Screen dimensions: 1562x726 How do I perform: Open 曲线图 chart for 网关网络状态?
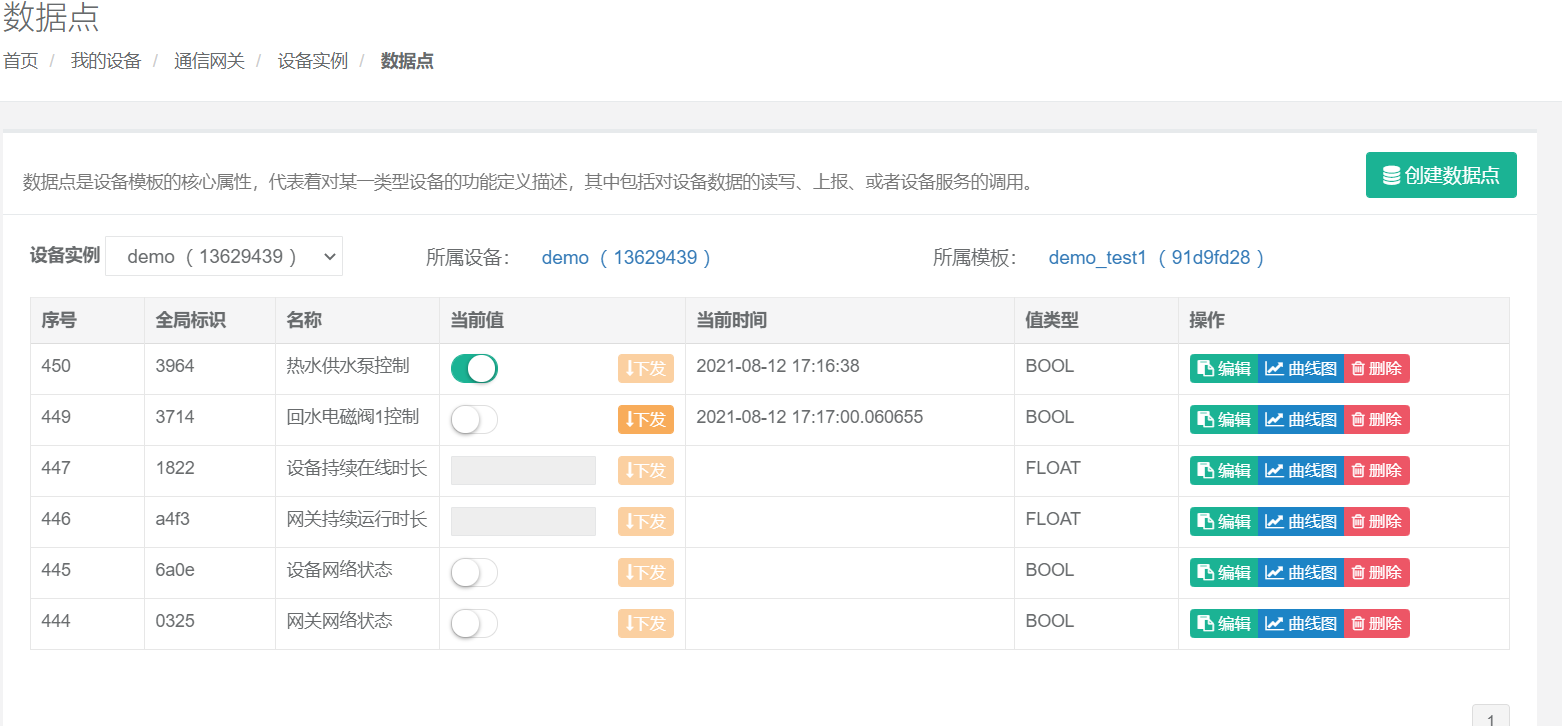[1301, 623]
